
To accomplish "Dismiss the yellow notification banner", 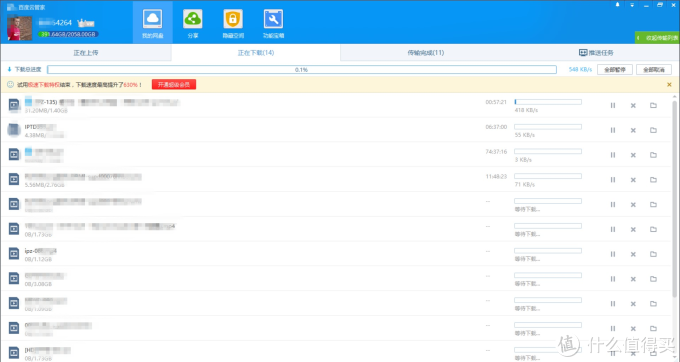I will pos(669,85).
